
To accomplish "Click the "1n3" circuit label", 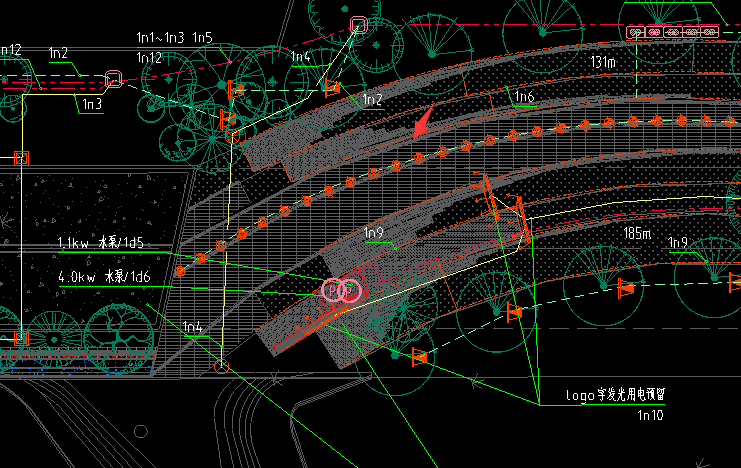I will pyautogui.click(x=92, y=104).
